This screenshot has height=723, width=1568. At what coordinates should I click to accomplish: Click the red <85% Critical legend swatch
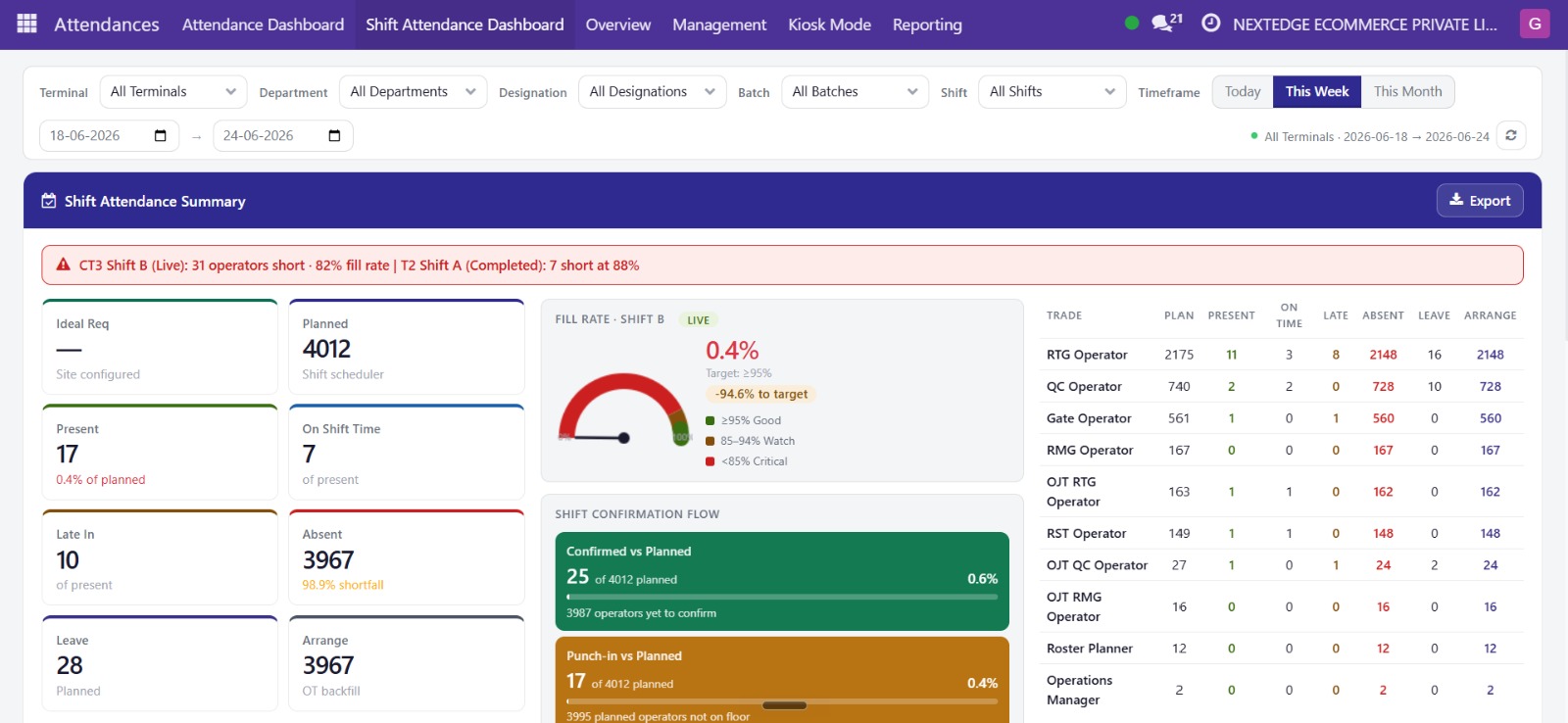[x=710, y=461]
